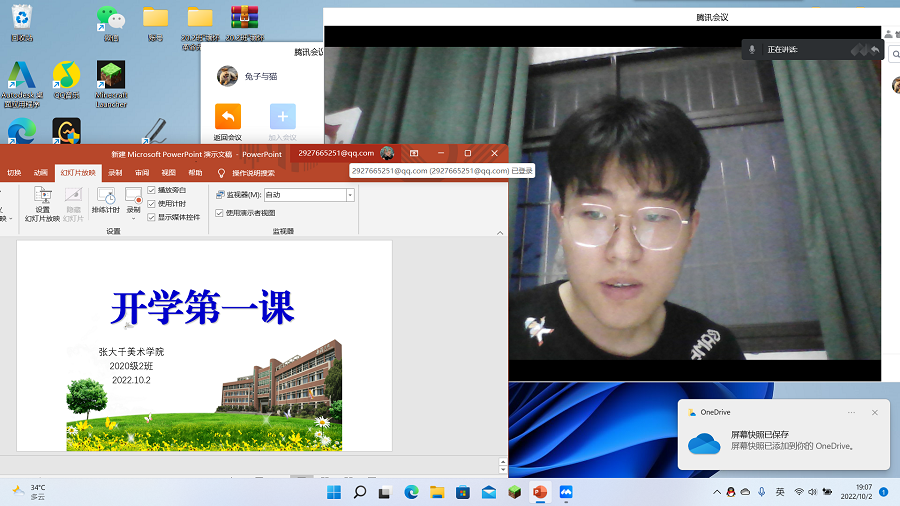Click the scroll-down arrow of the slide pane
The height and width of the screenshot is (506, 900).
503,470
